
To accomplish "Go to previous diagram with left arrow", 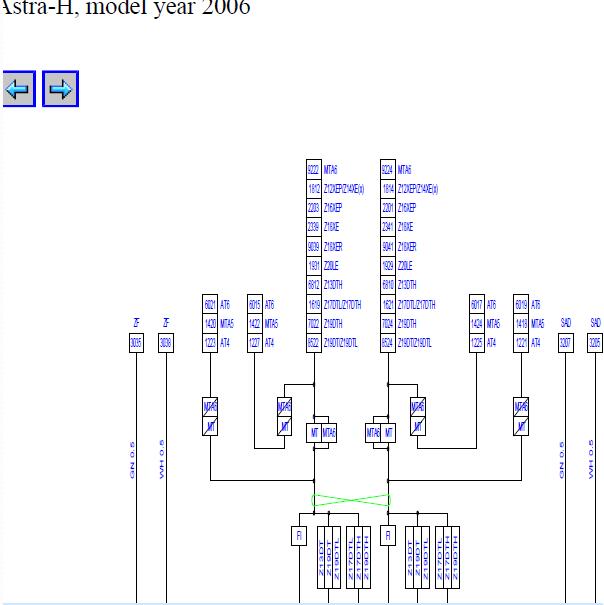I will click(x=19, y=89).
